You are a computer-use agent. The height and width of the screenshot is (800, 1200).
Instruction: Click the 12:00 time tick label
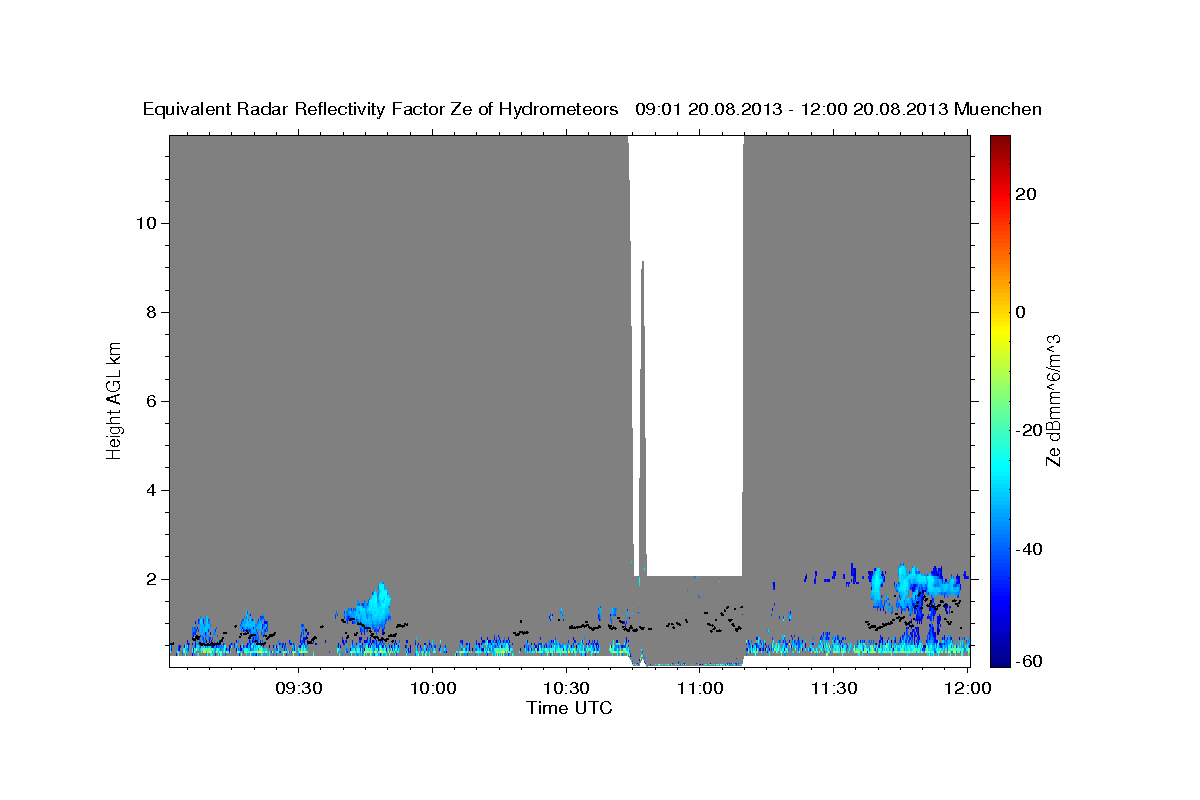[967, 689]
